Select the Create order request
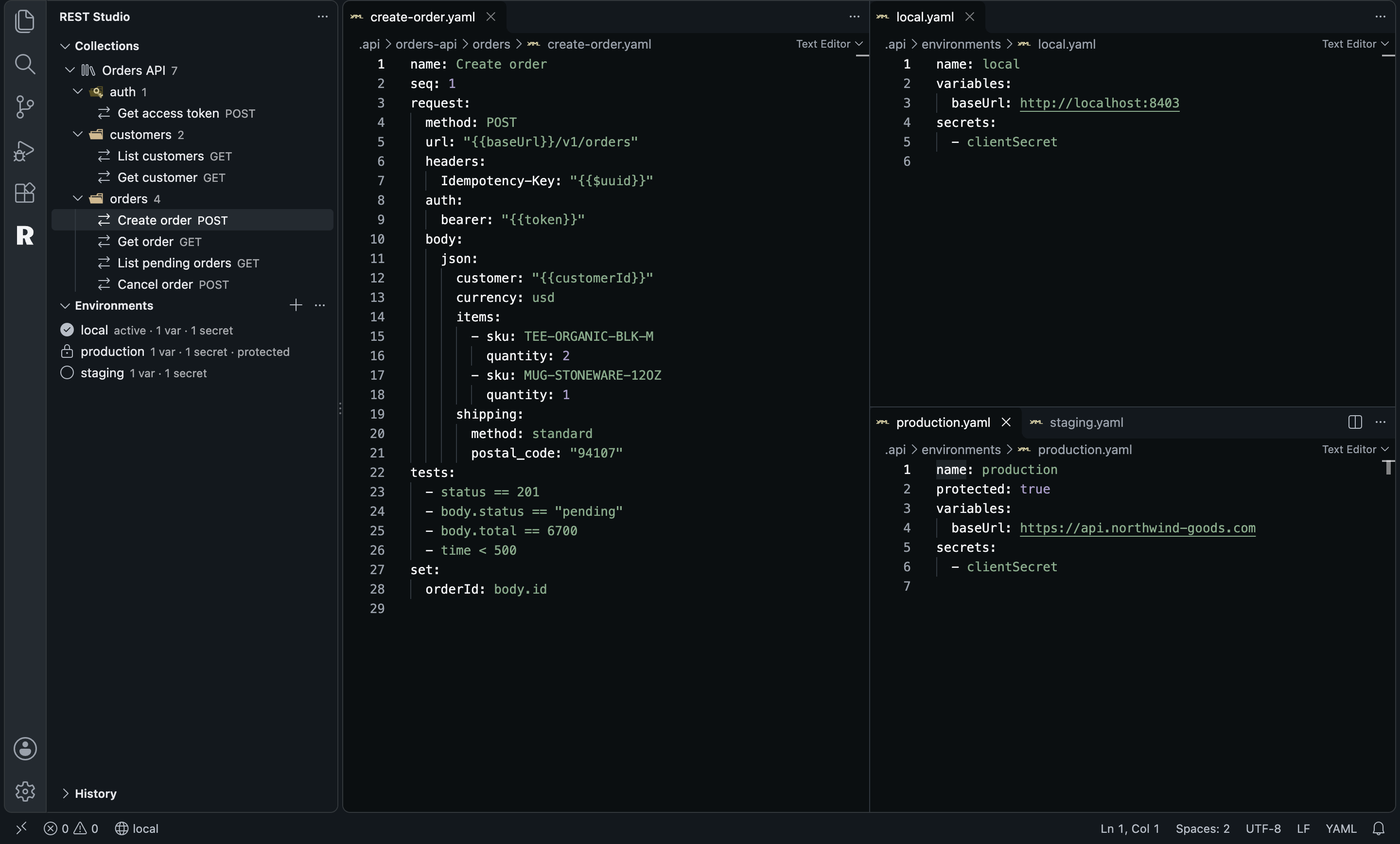Image resolution: width=1400 pixels, height=844 pixels. 192,220
